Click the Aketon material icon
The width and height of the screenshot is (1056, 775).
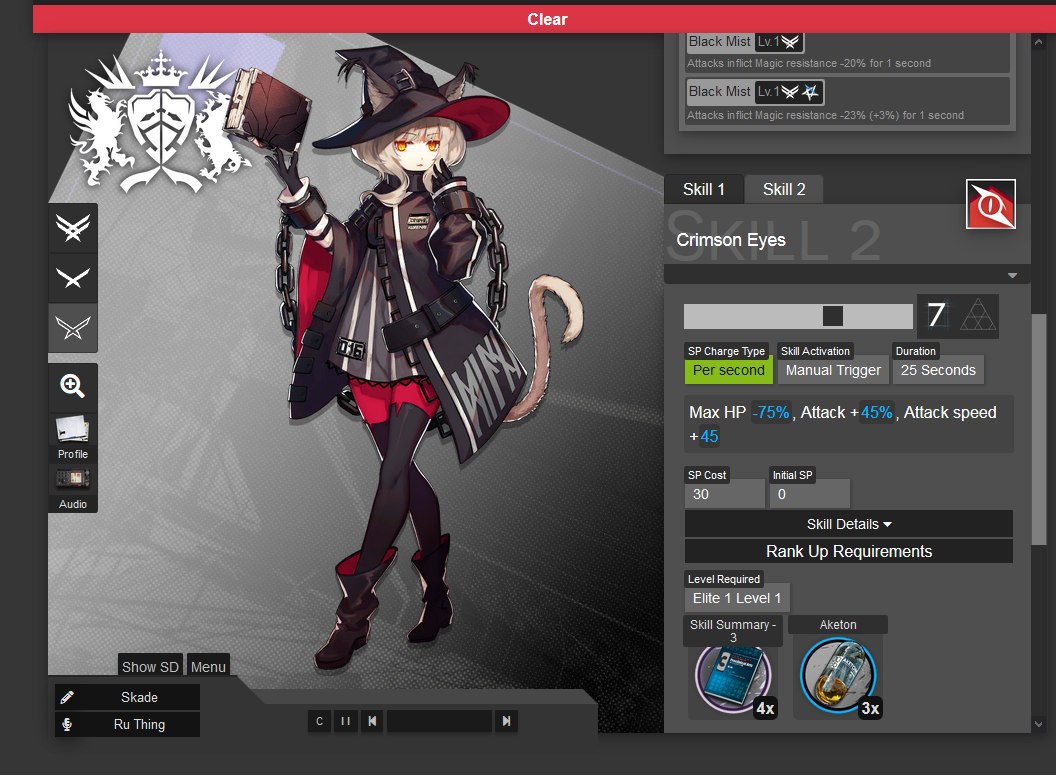pyautogui.click(x=838, y=675)
